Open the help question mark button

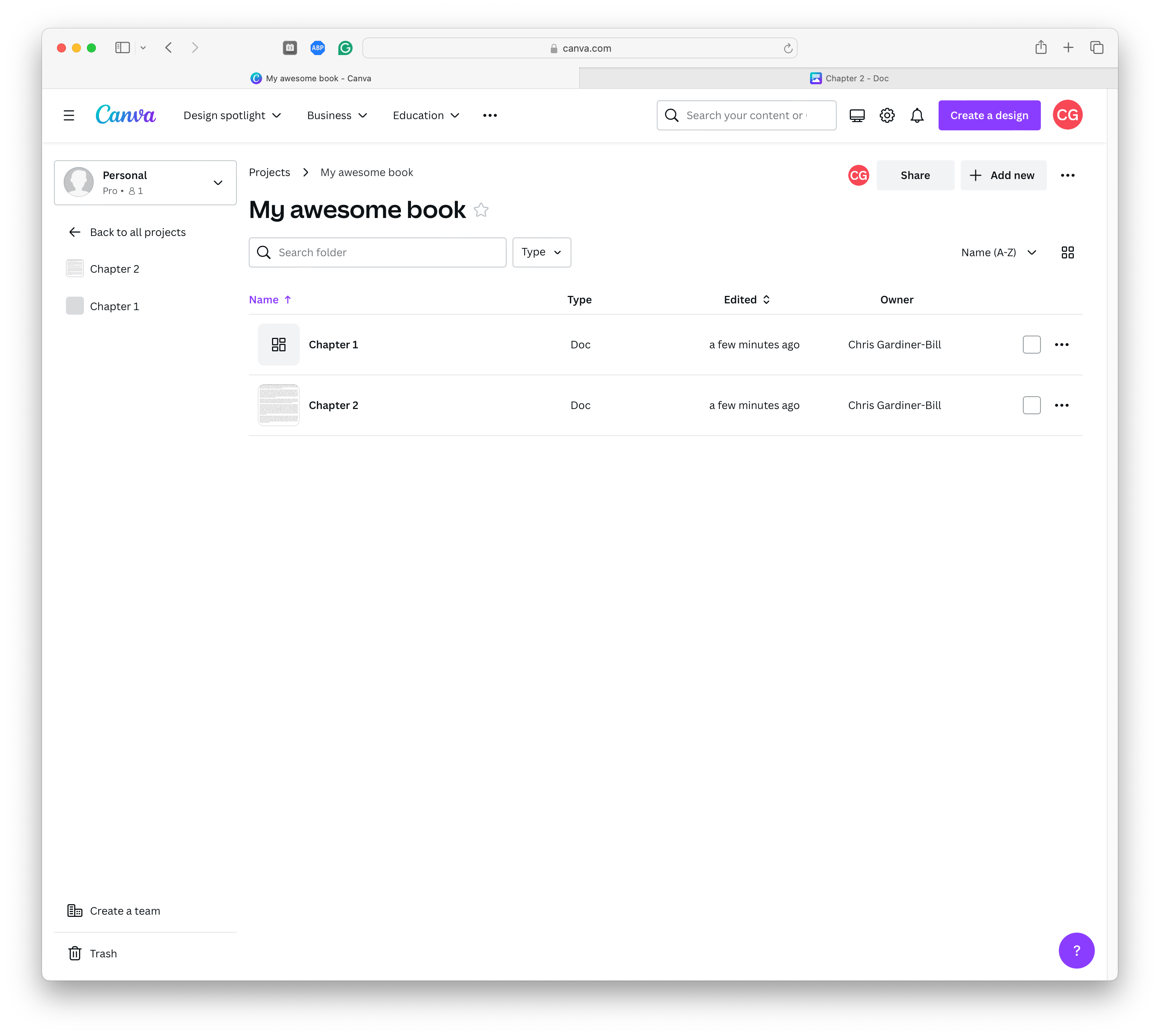point(1076,950)
